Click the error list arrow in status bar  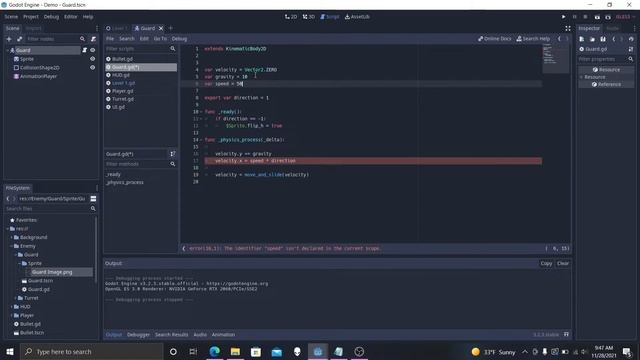click(x=184, y=248)
